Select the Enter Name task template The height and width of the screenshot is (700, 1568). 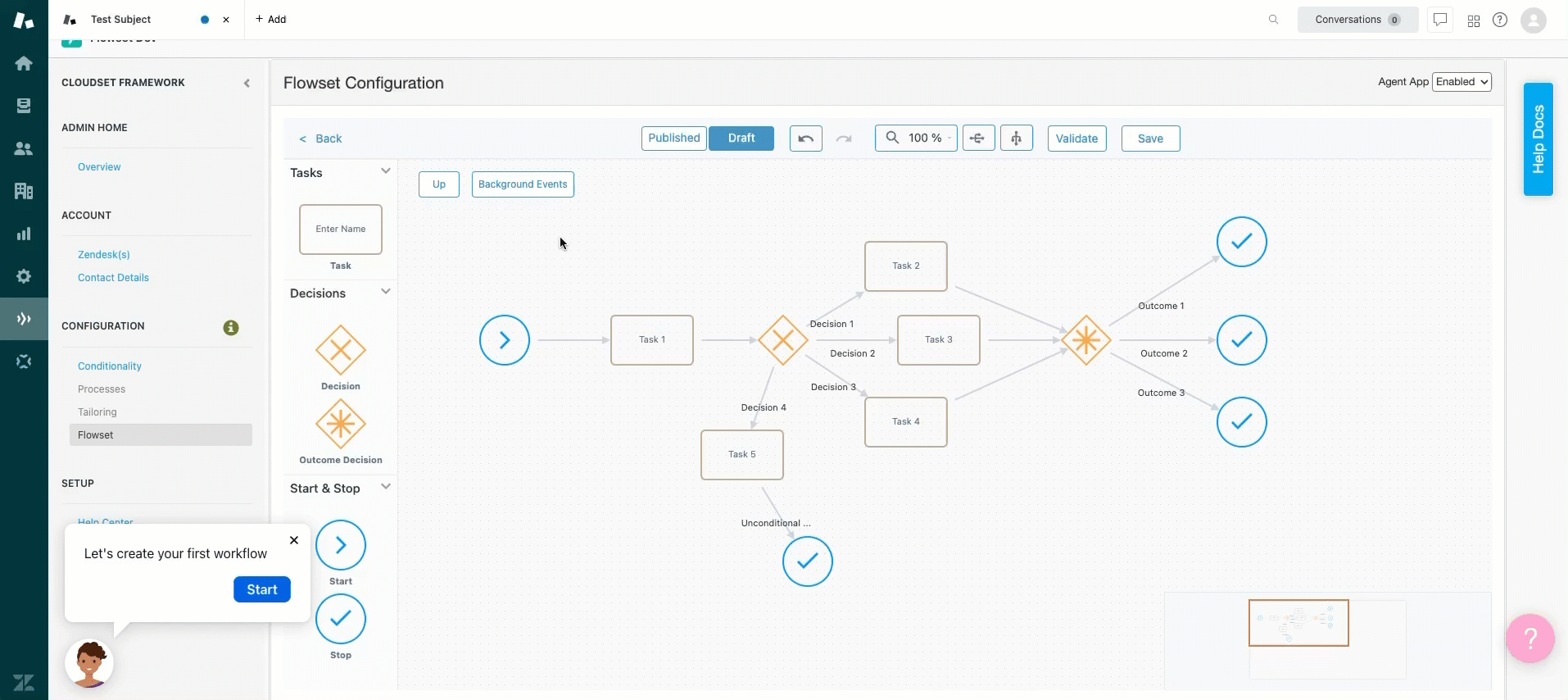point(341,230)
